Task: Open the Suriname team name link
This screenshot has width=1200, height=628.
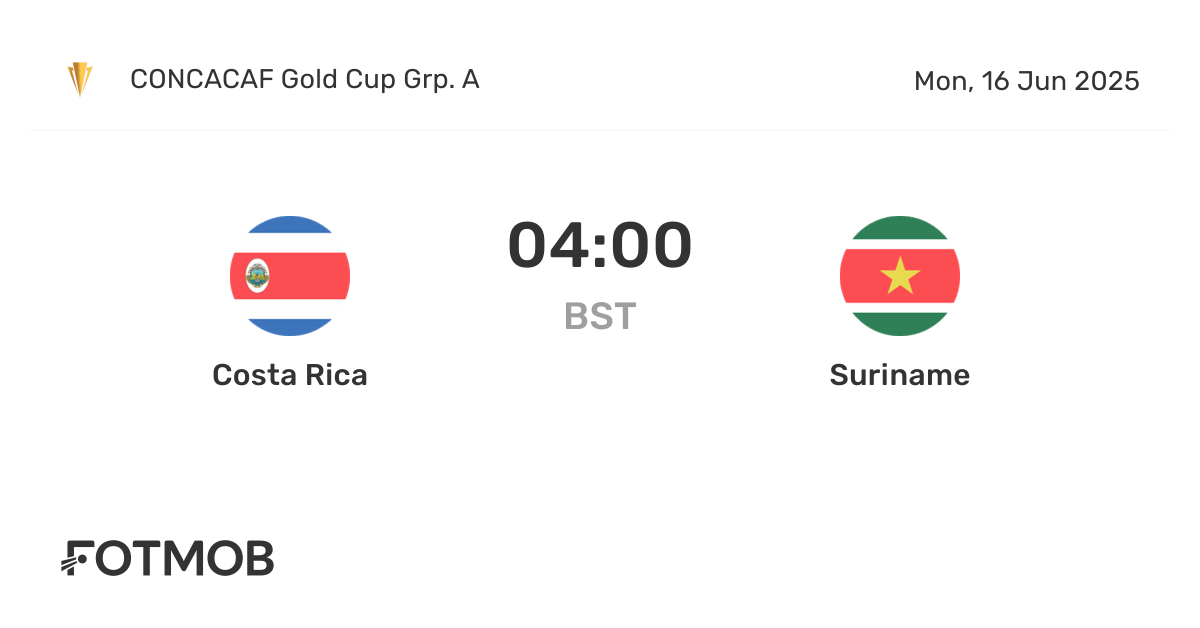Action: point(900,375)
